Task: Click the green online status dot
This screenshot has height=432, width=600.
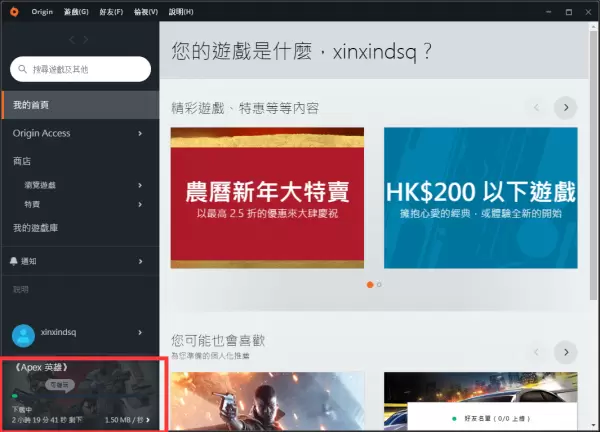Action: coord(454,419)
